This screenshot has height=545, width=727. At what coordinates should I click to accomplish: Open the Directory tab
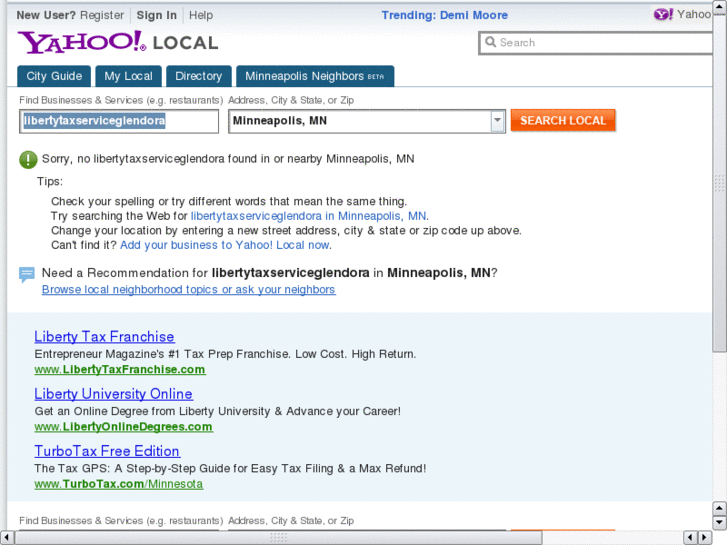pos(198,76)
